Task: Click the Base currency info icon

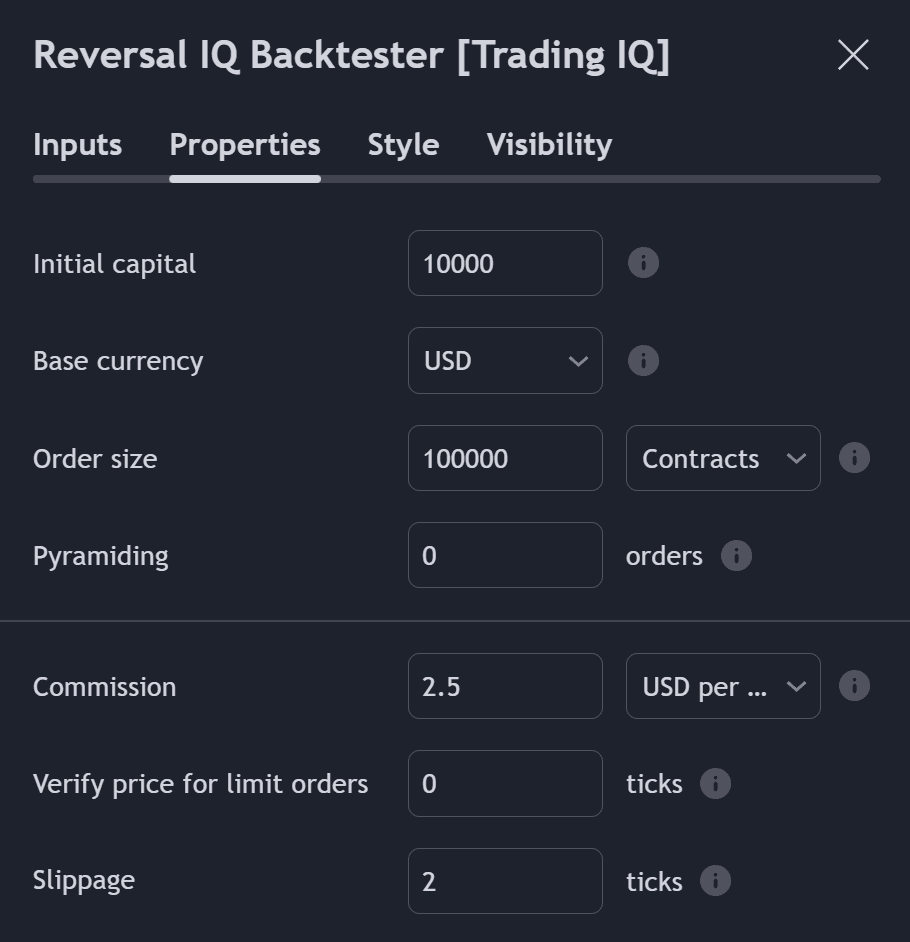Action: 643,361
